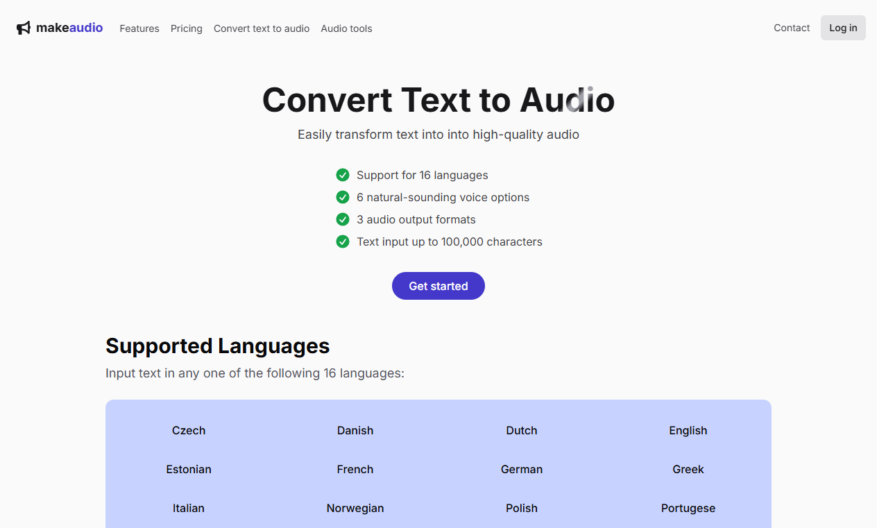Image resolution: width=877 pixels, height=528 pixels.
Task: Click the subtitle Easily transform text into high-quality audio
Action: [x=438, y=135]
